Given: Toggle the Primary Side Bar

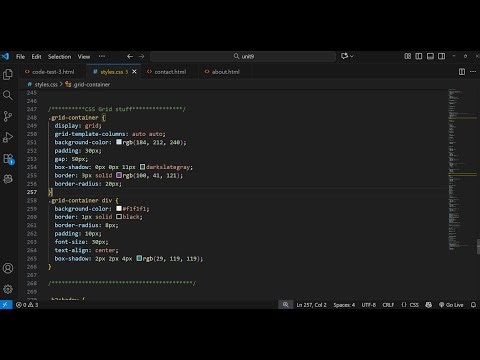Looking at the screenshot, I should pyautogui.click(x=419, y=56).
